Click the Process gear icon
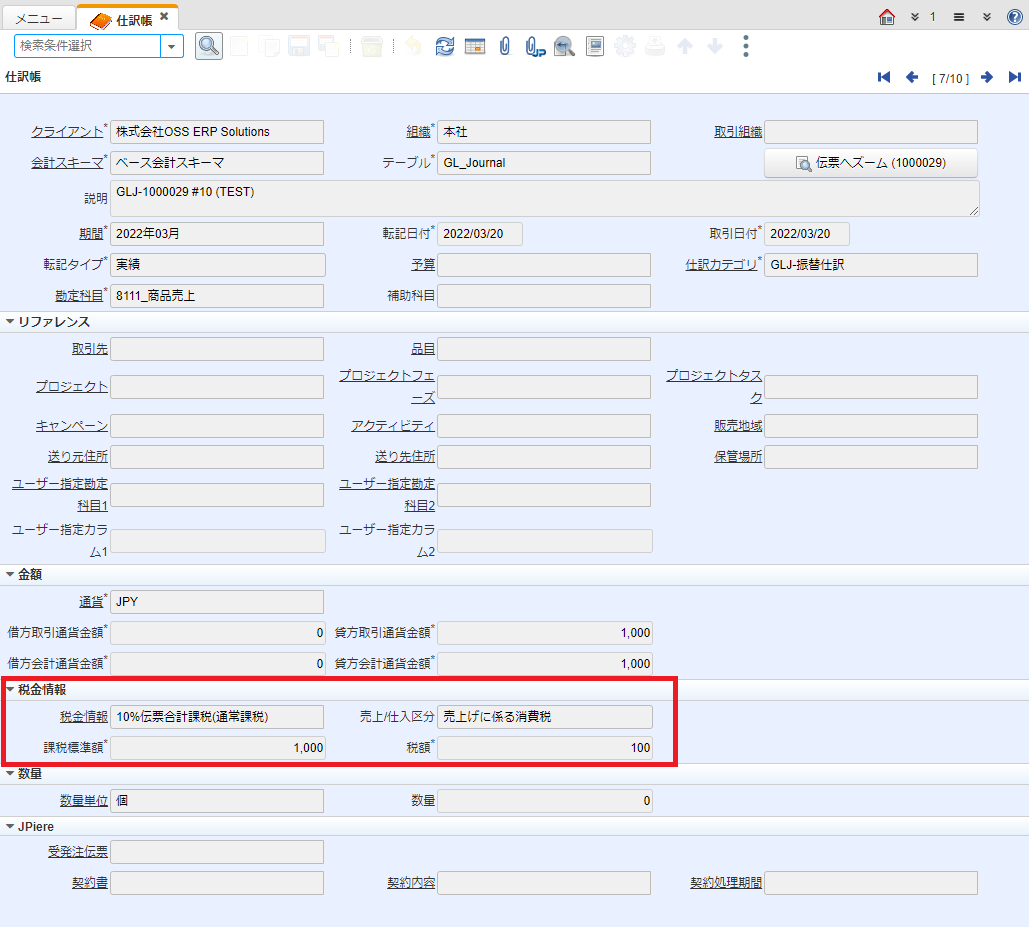This screenshot has width=1029, height=927. coord(625,46)
